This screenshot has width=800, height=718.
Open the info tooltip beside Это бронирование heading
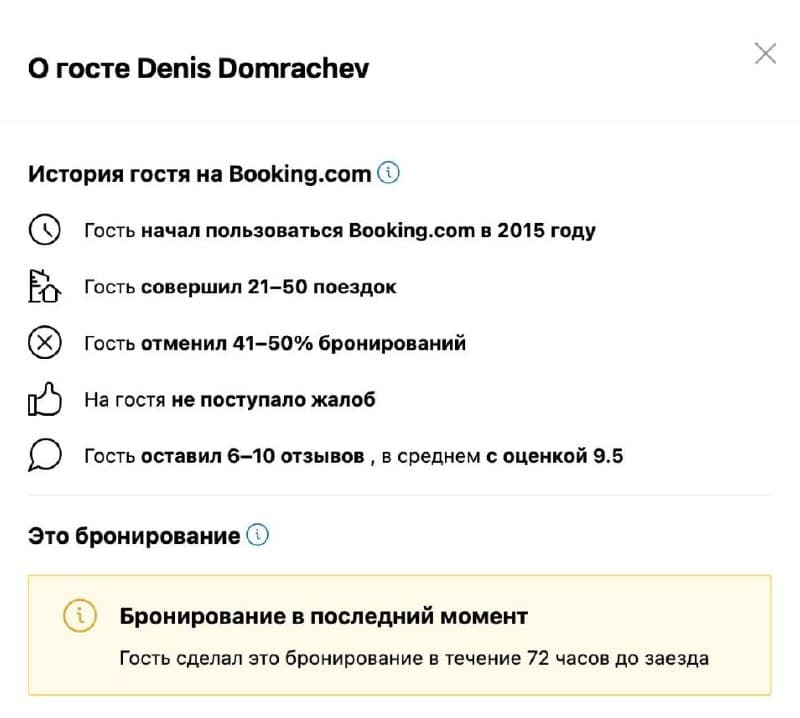tap(258, 535)
